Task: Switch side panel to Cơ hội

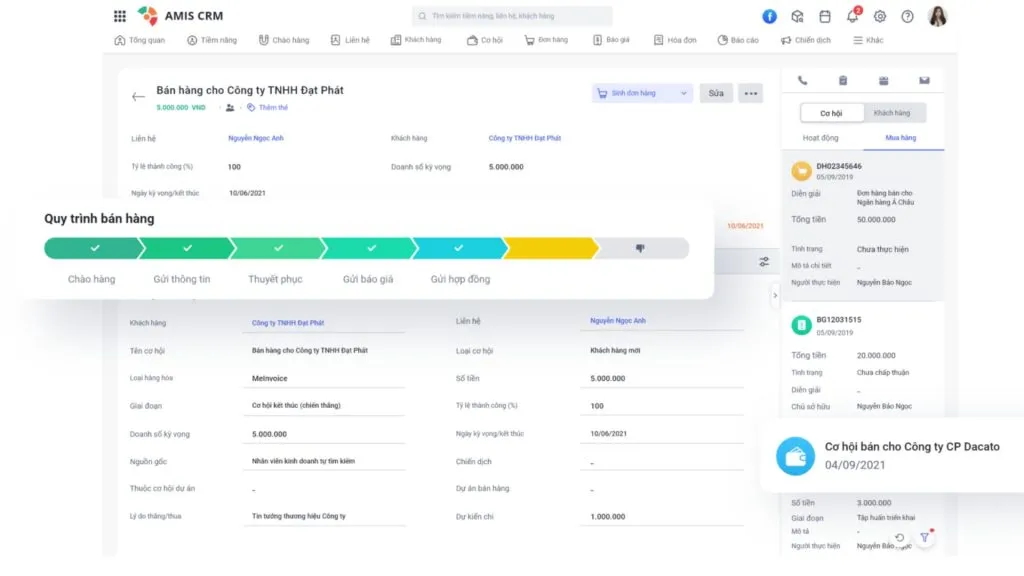Action: 831,113
